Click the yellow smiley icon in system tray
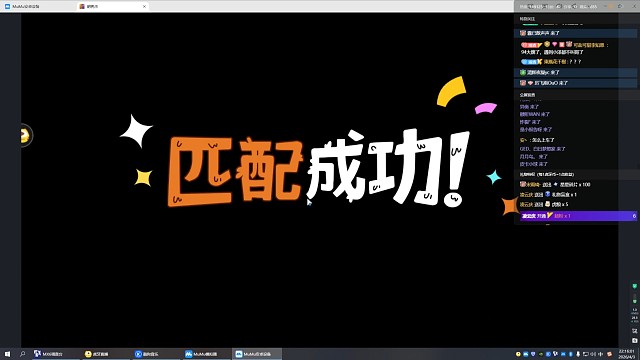 [x=518, y=354]
